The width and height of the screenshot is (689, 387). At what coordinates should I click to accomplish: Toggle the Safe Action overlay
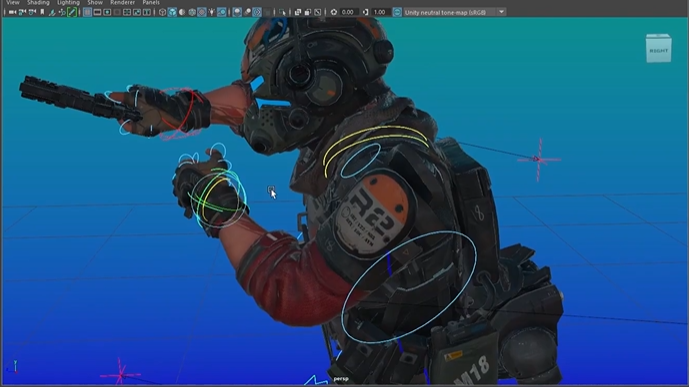(137, 12)
